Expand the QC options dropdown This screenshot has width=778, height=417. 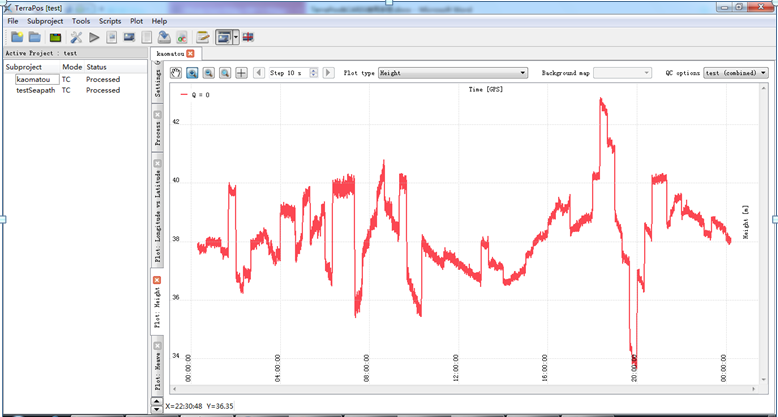click(735, 73)
